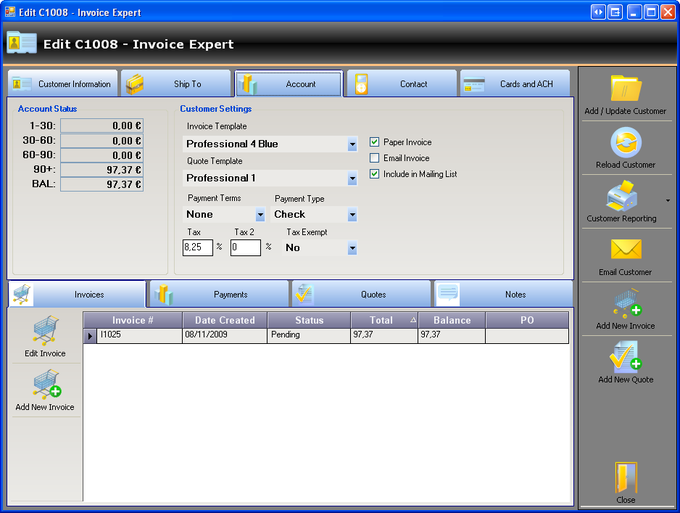
Task: Click the Tax 2 input field
Action: click(x=245, y=248)
